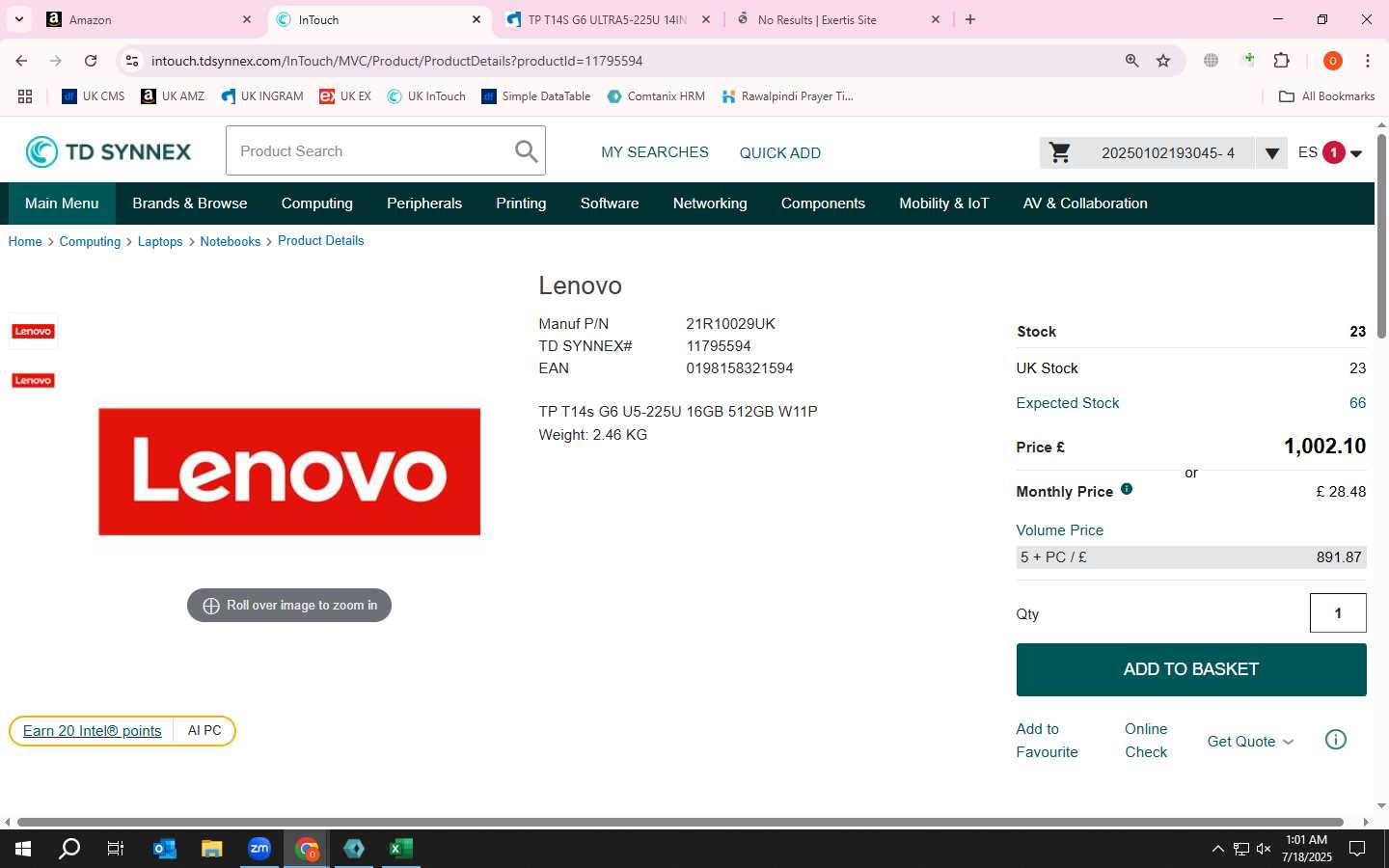The width and height of the screenshot is (1389, 868).
Task: Click the Volume Price link
Action: point(1059,530)
